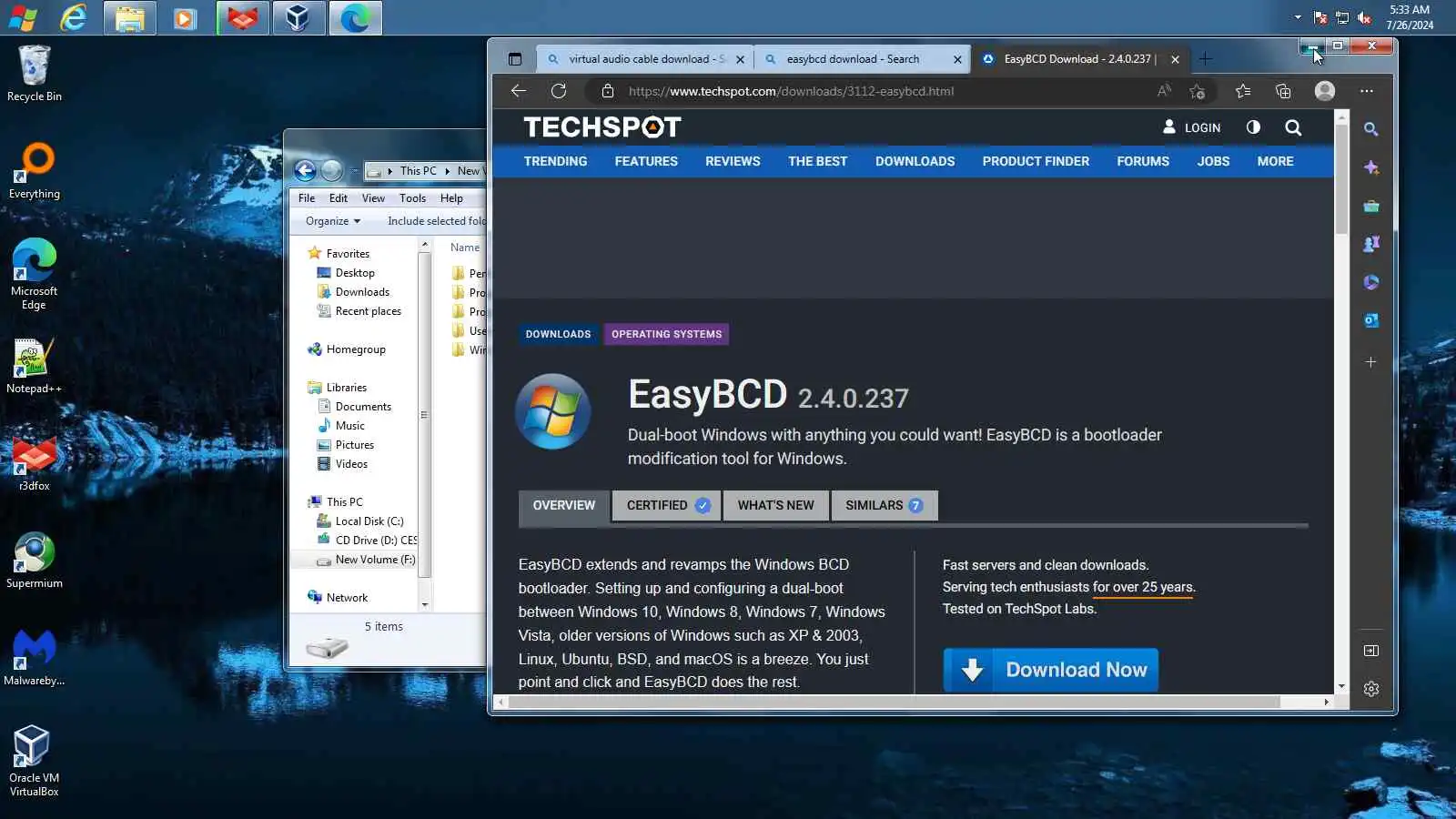Open the PRODUCT FINDER navigation link
Screen dimensions: 1456x819
(x=1036, y=161)
